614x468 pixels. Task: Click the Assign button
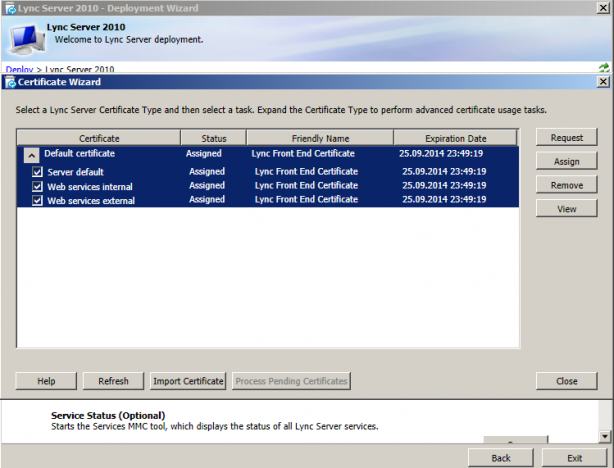(567, 161)
